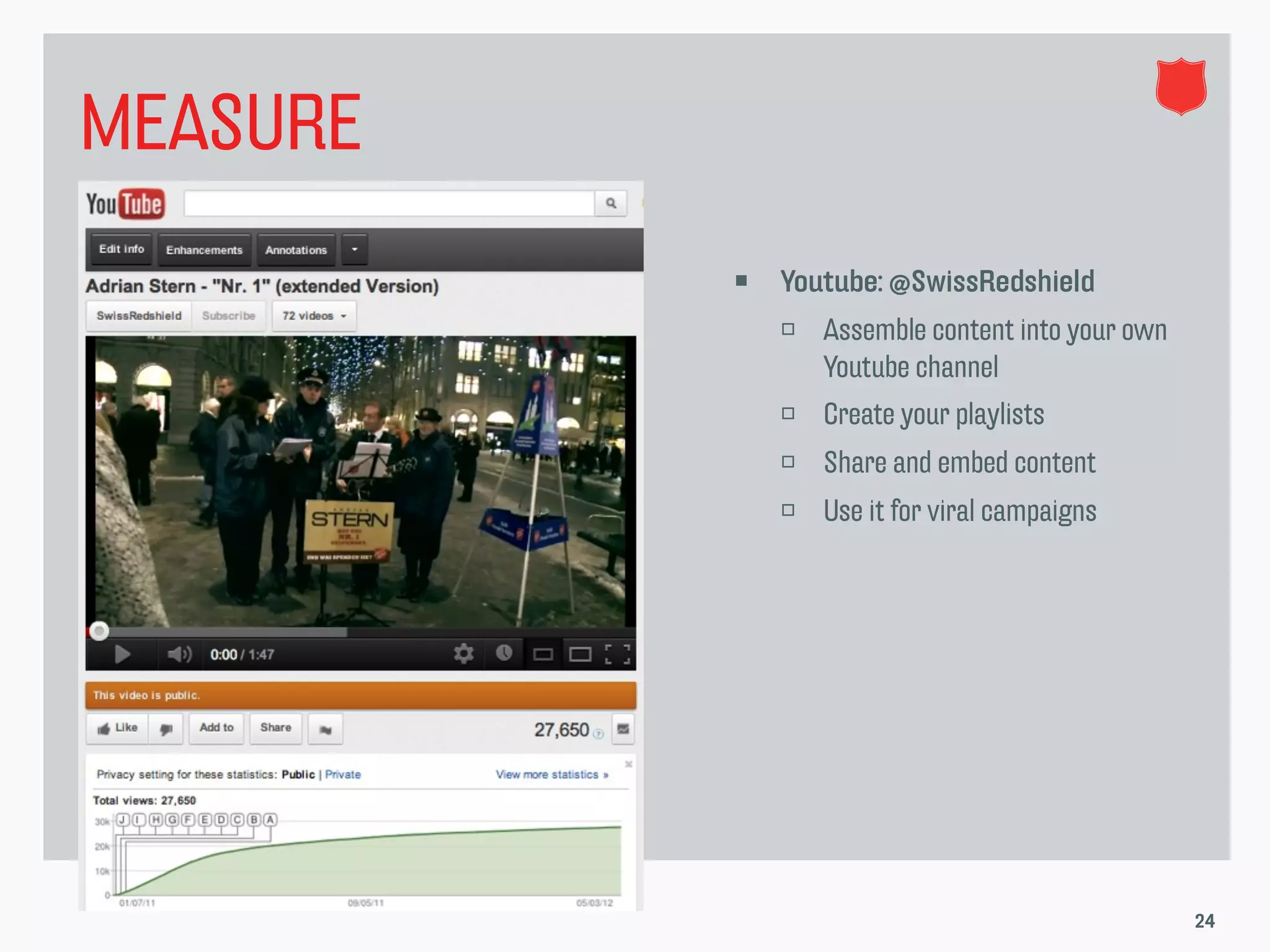Viewport: 1270px width, 952px height.
Task: Click the Like button
Action: coord(117,728)
